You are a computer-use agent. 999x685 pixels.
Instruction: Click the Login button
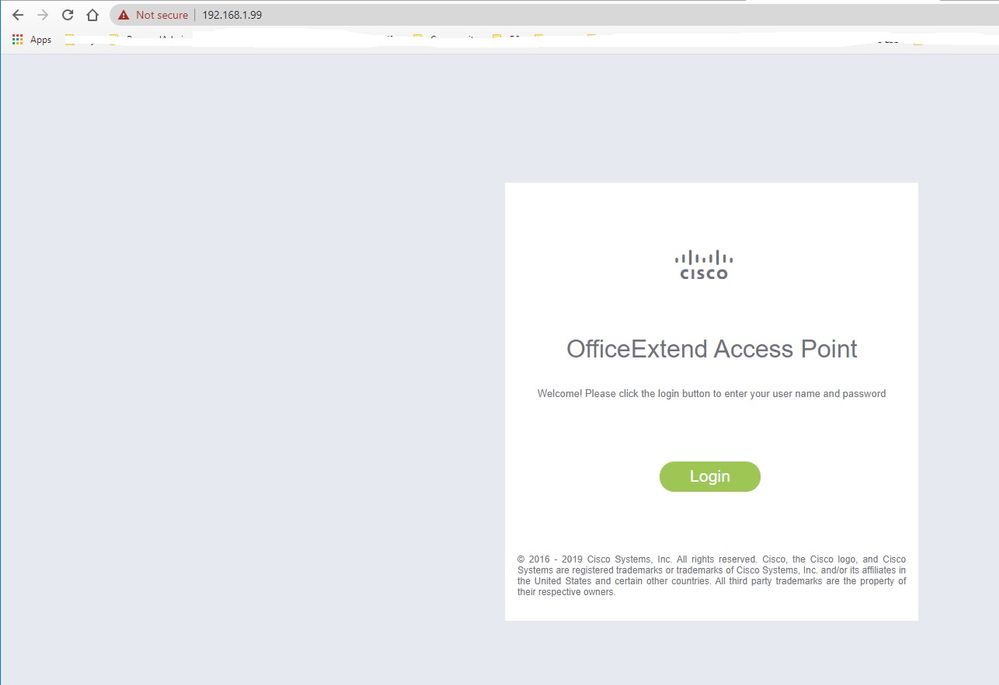[710, 477]
